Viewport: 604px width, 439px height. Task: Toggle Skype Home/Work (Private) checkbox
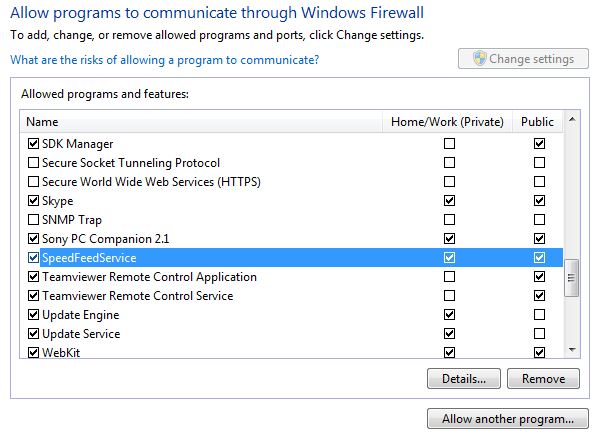point(449,201)
